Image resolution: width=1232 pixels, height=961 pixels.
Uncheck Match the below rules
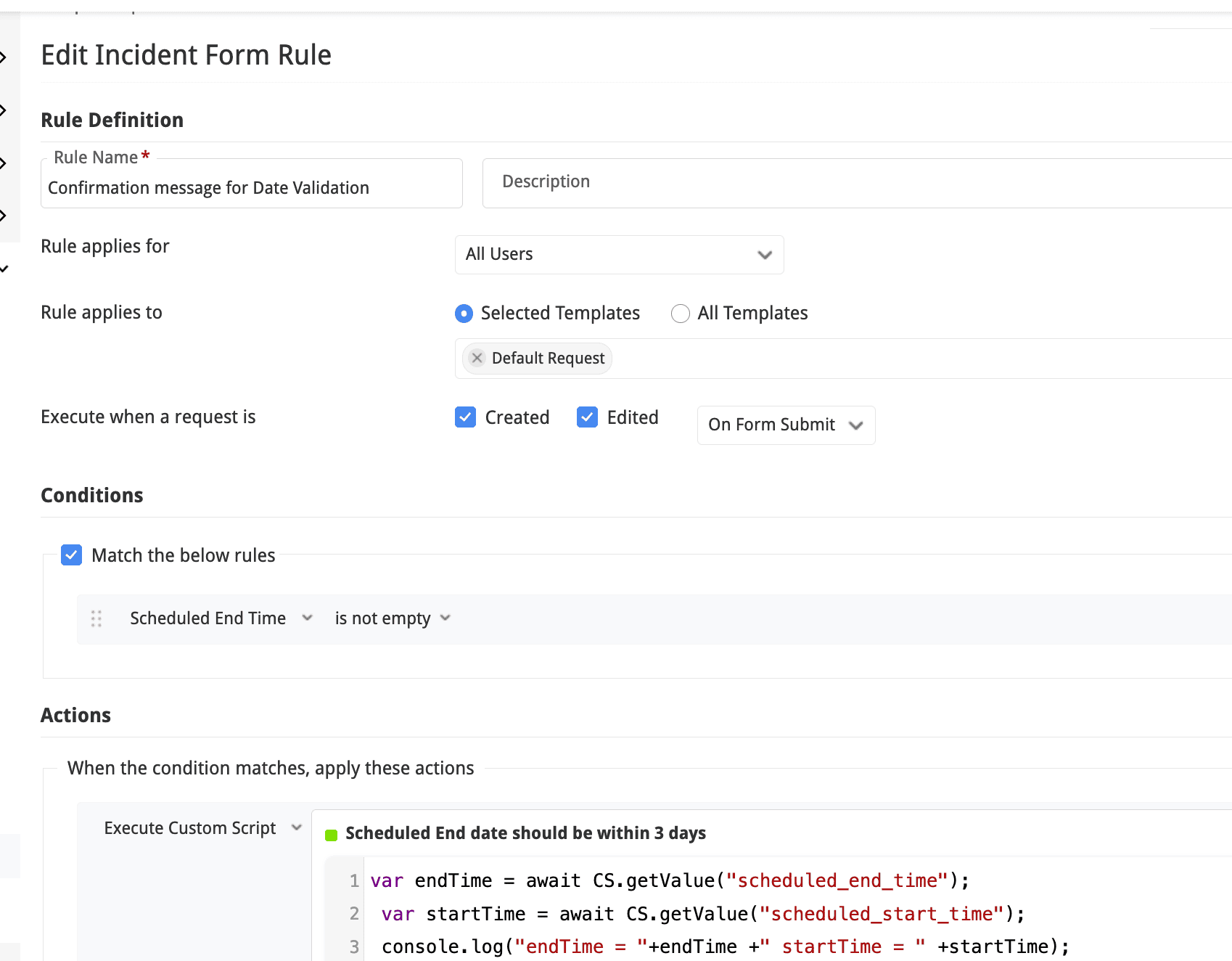point(71,555)
